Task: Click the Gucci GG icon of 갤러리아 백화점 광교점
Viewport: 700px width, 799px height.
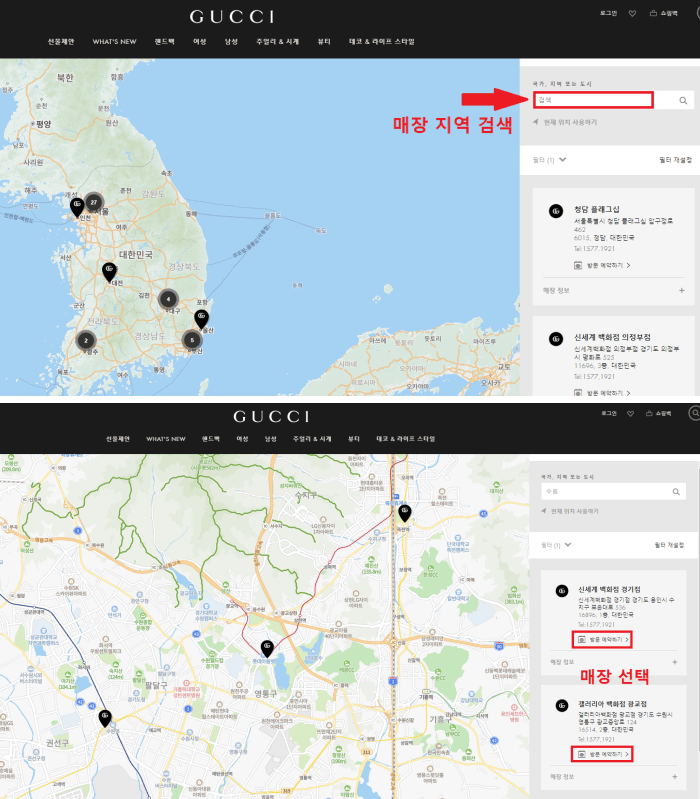Action: (562, 706)
